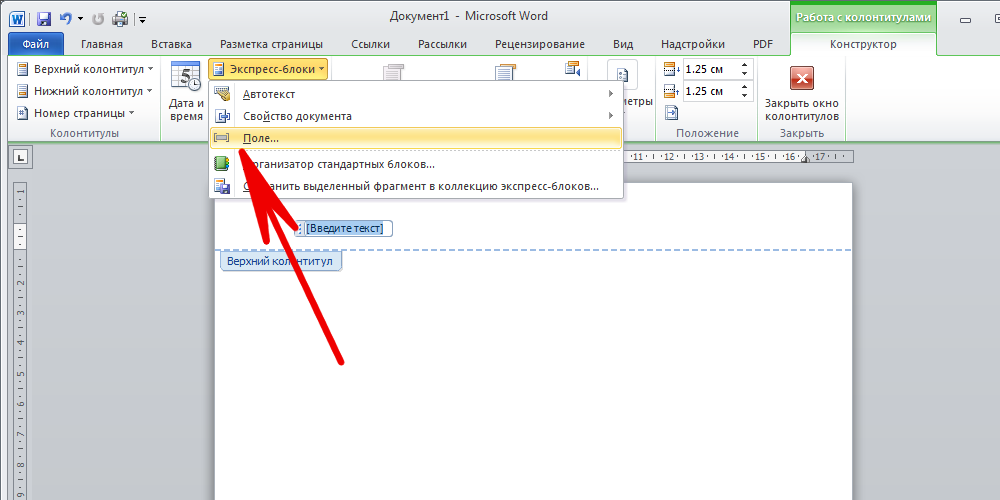Click the Организатор стандартных блоков book icon

pos(221,164)
